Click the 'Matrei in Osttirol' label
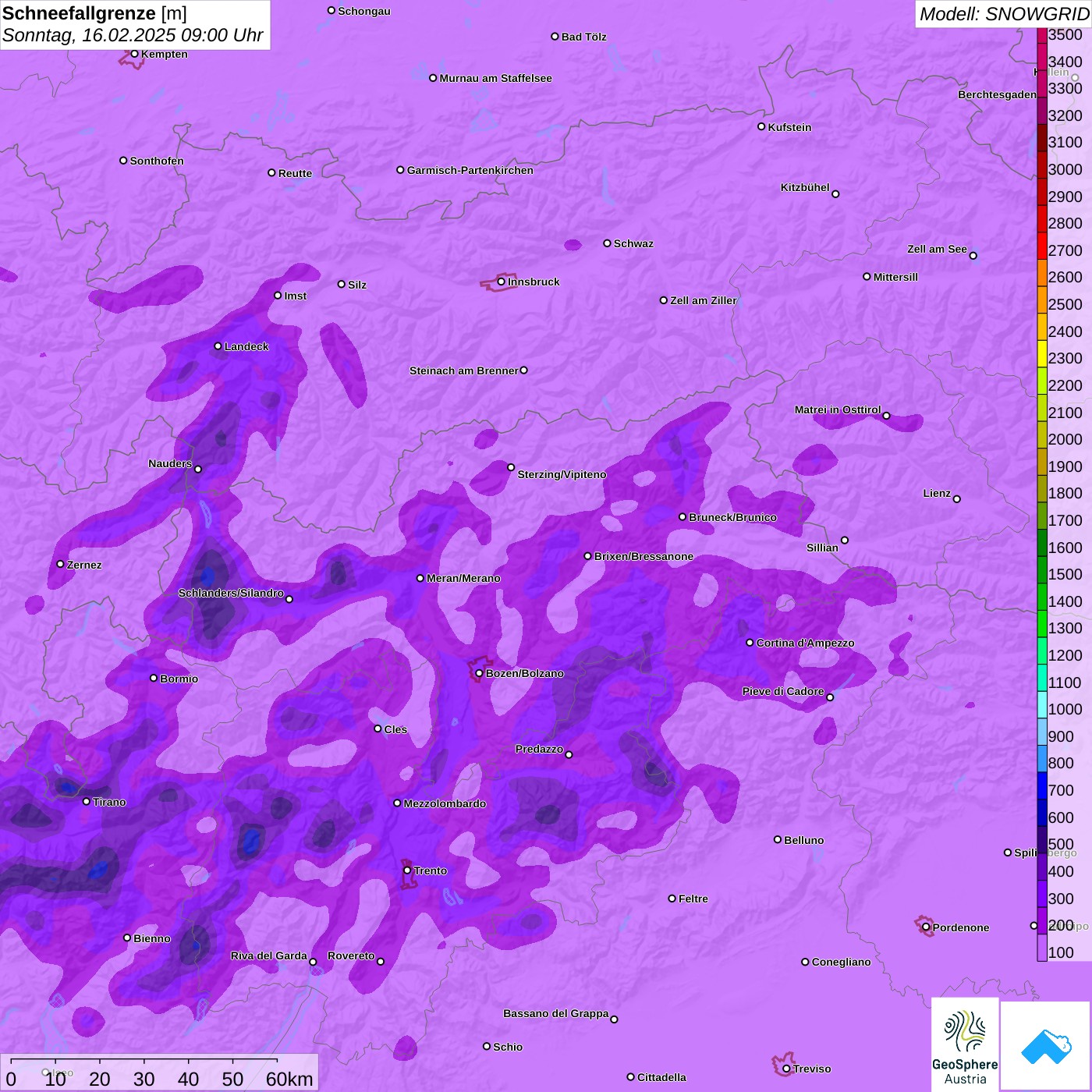 pos(838,409)
